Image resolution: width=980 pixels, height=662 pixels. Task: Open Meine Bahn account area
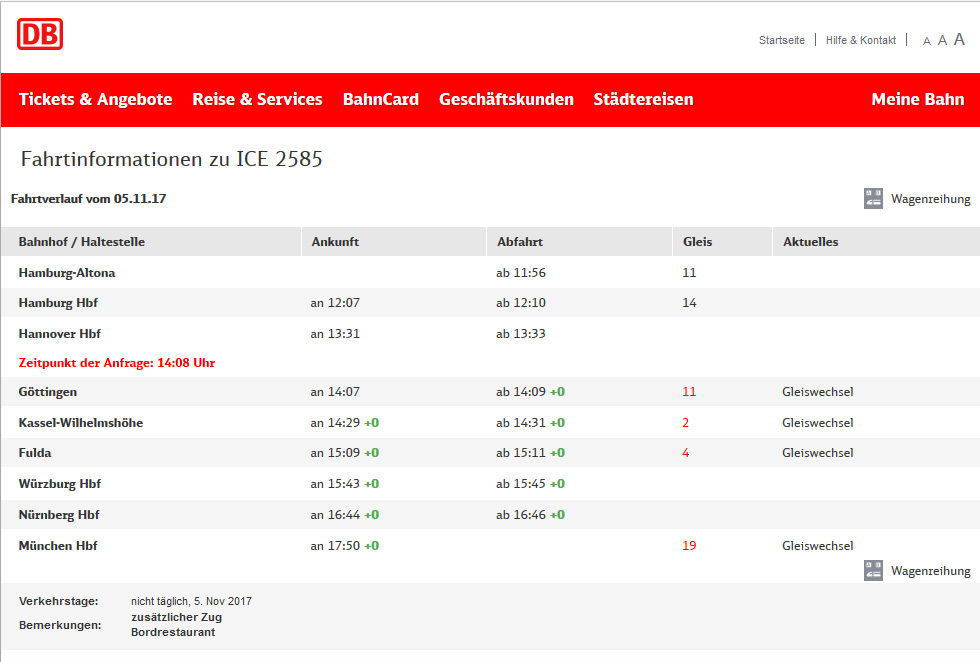[x=917, y=100]
